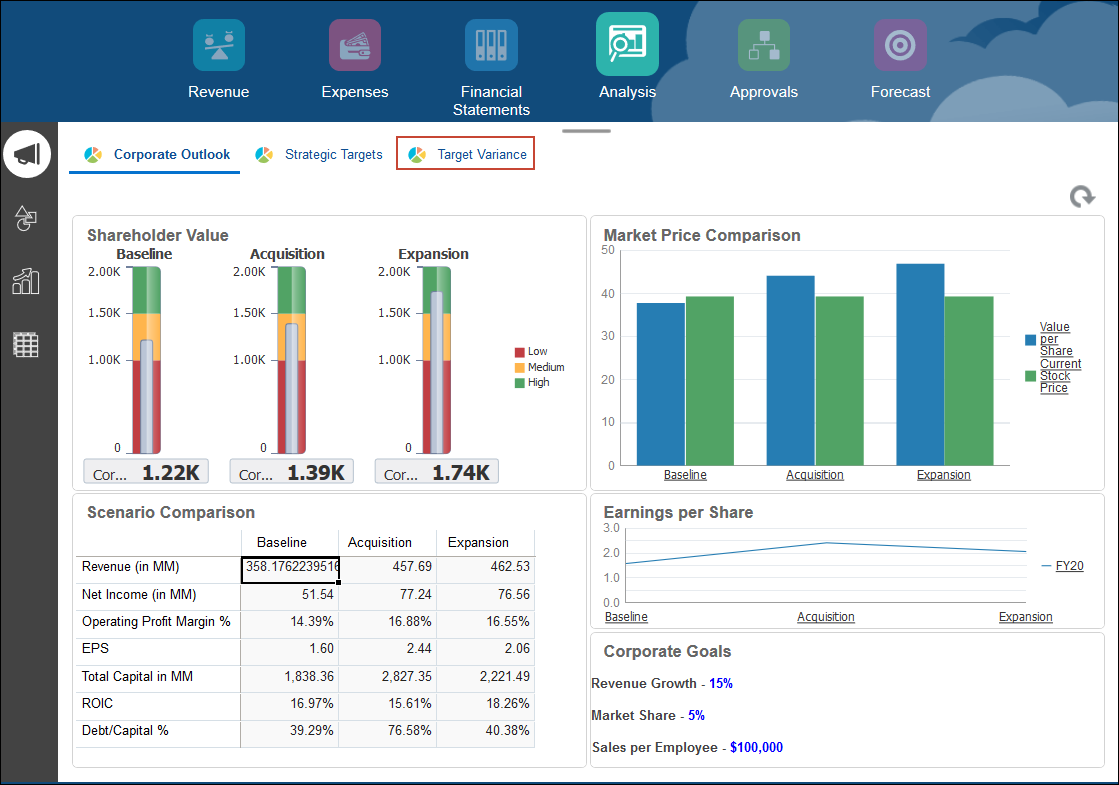Select the megaphone Infolets icon in the sidebar
1119x785 pixels.
point(27,153)
